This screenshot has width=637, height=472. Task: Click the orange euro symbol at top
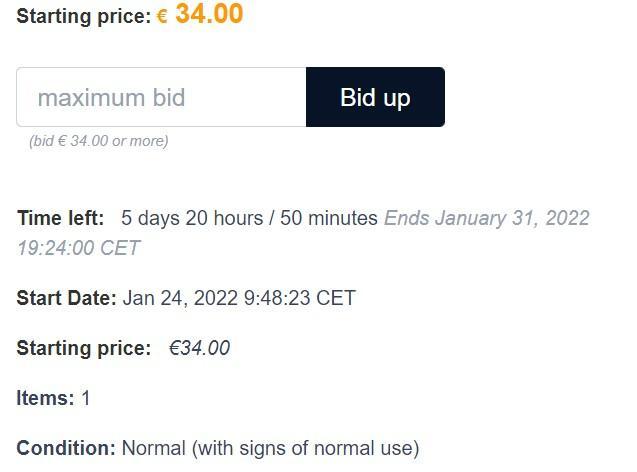click(x=162, y=17)
